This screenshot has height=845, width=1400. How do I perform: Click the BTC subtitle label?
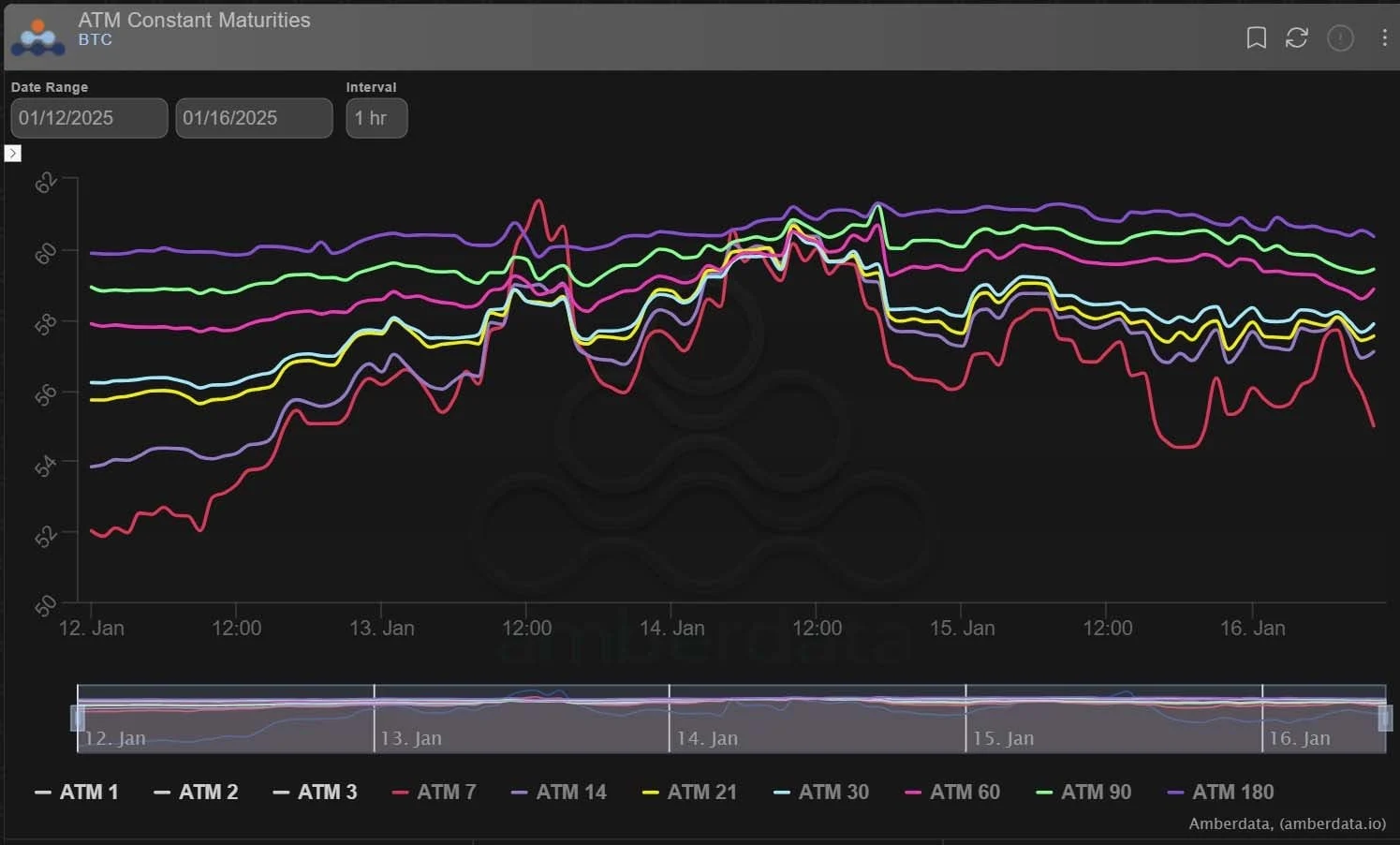[95, 40]
